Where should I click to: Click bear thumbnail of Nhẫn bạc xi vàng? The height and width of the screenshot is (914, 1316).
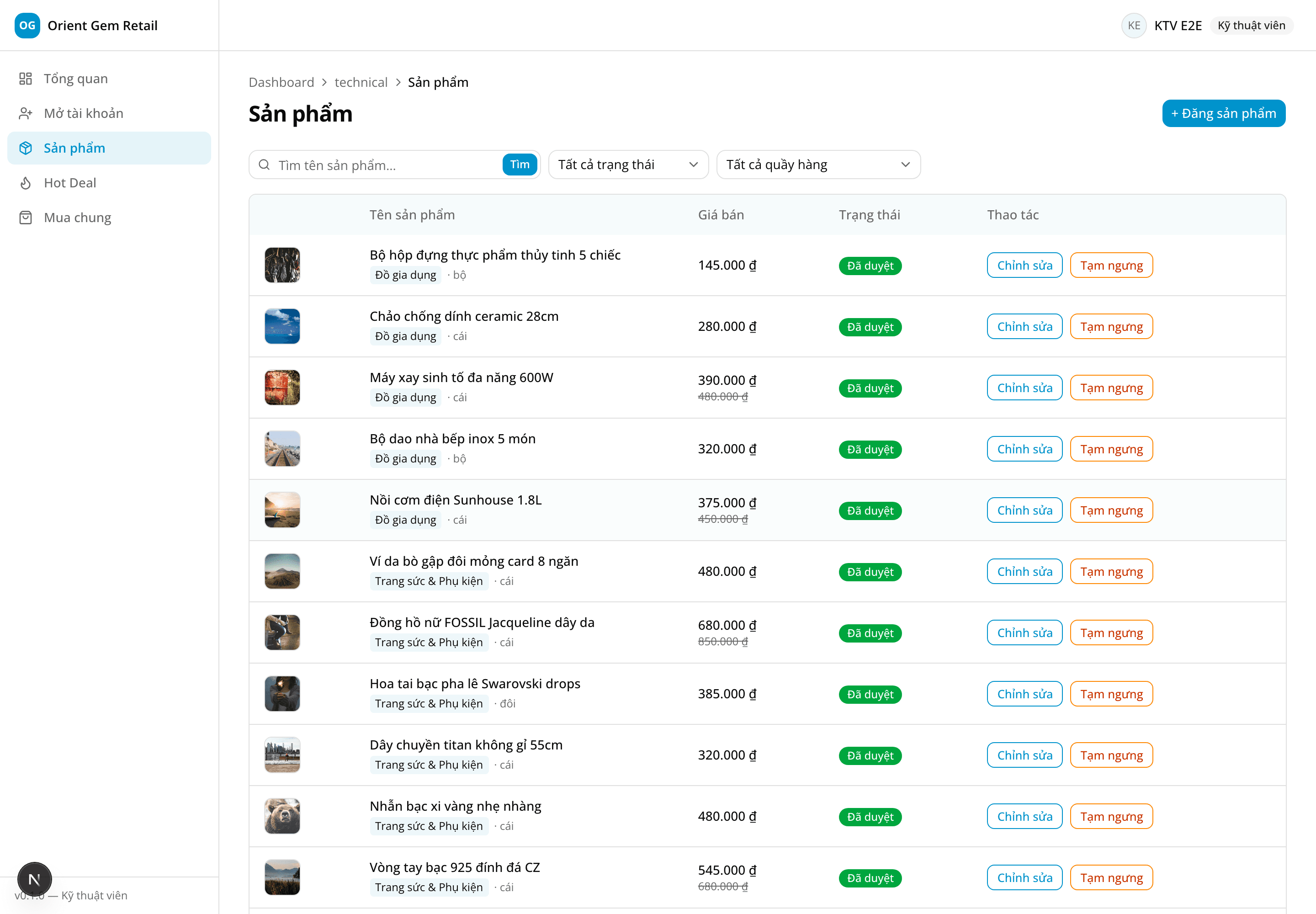pos(282,817)
